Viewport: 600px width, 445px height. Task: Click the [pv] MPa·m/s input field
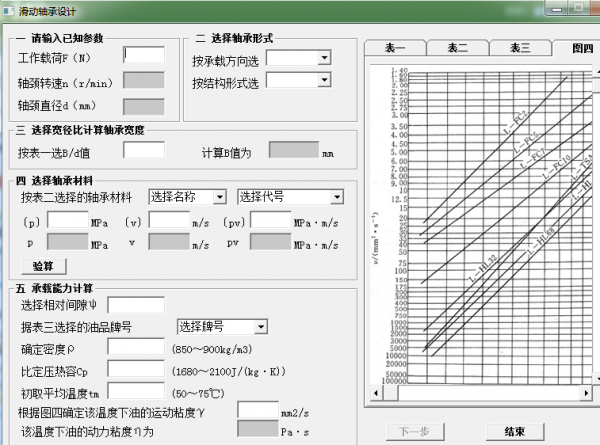point(271,220)
